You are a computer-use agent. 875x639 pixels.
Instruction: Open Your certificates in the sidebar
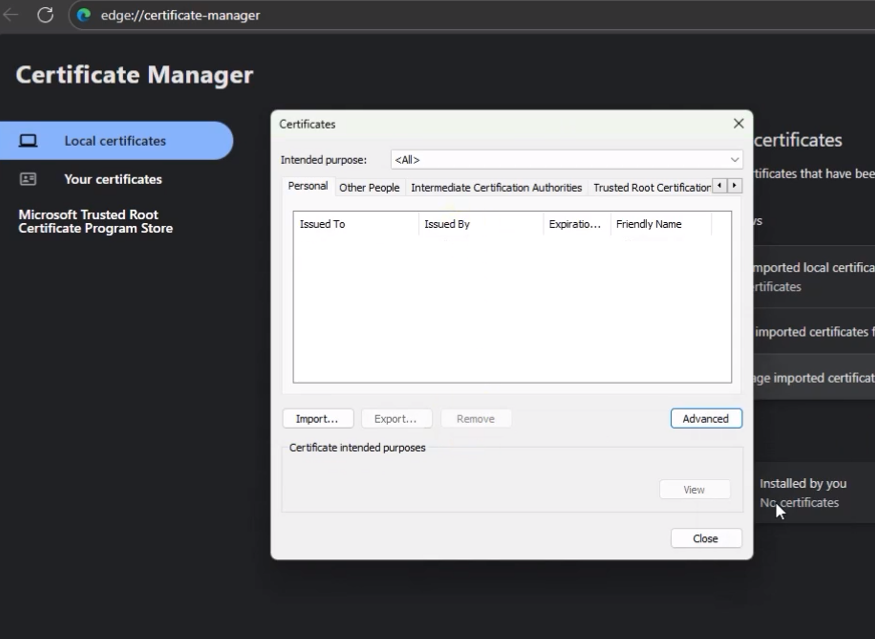pyautogui.click(x=113, y=179)
